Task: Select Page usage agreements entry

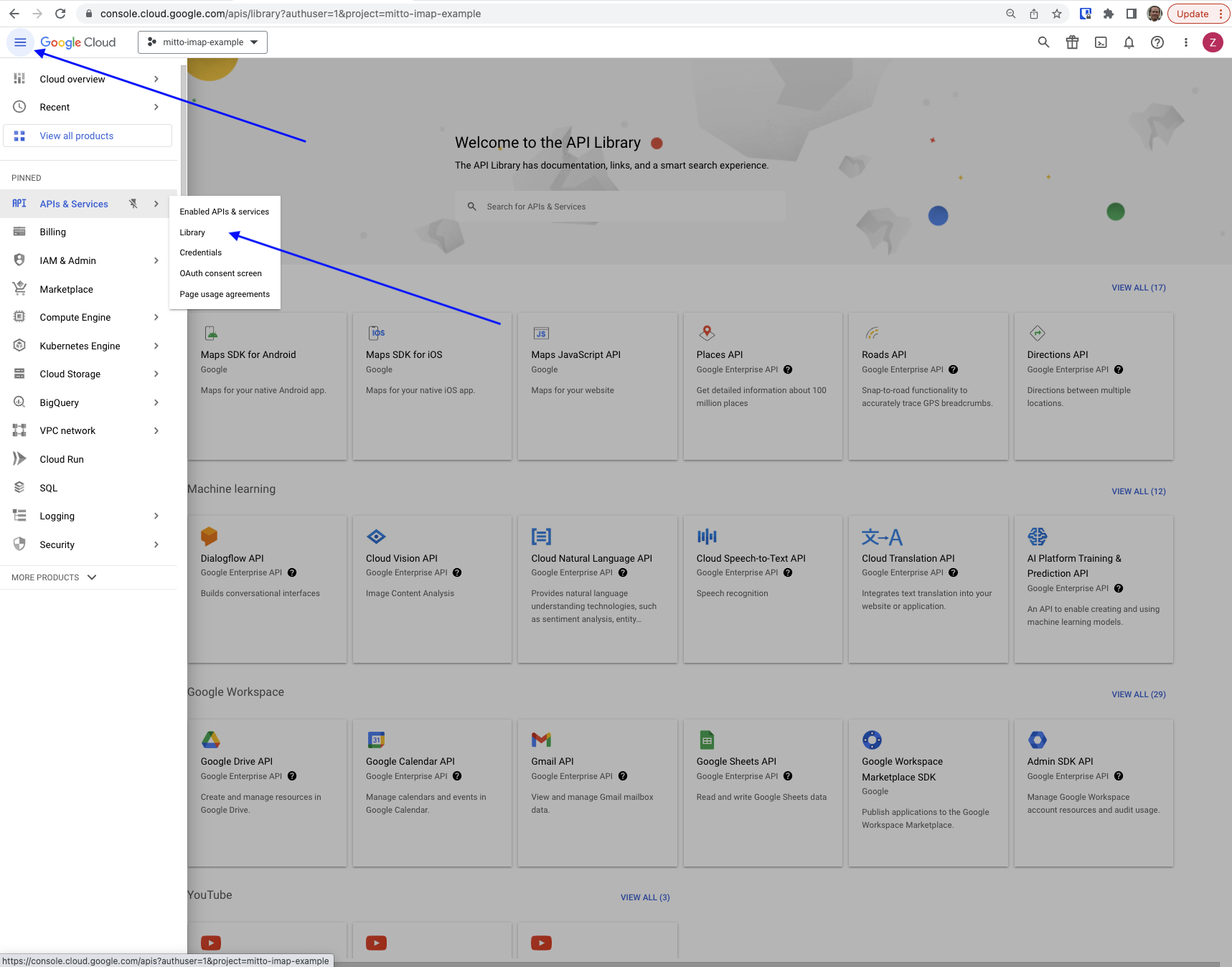Action: tap(225, 294)
